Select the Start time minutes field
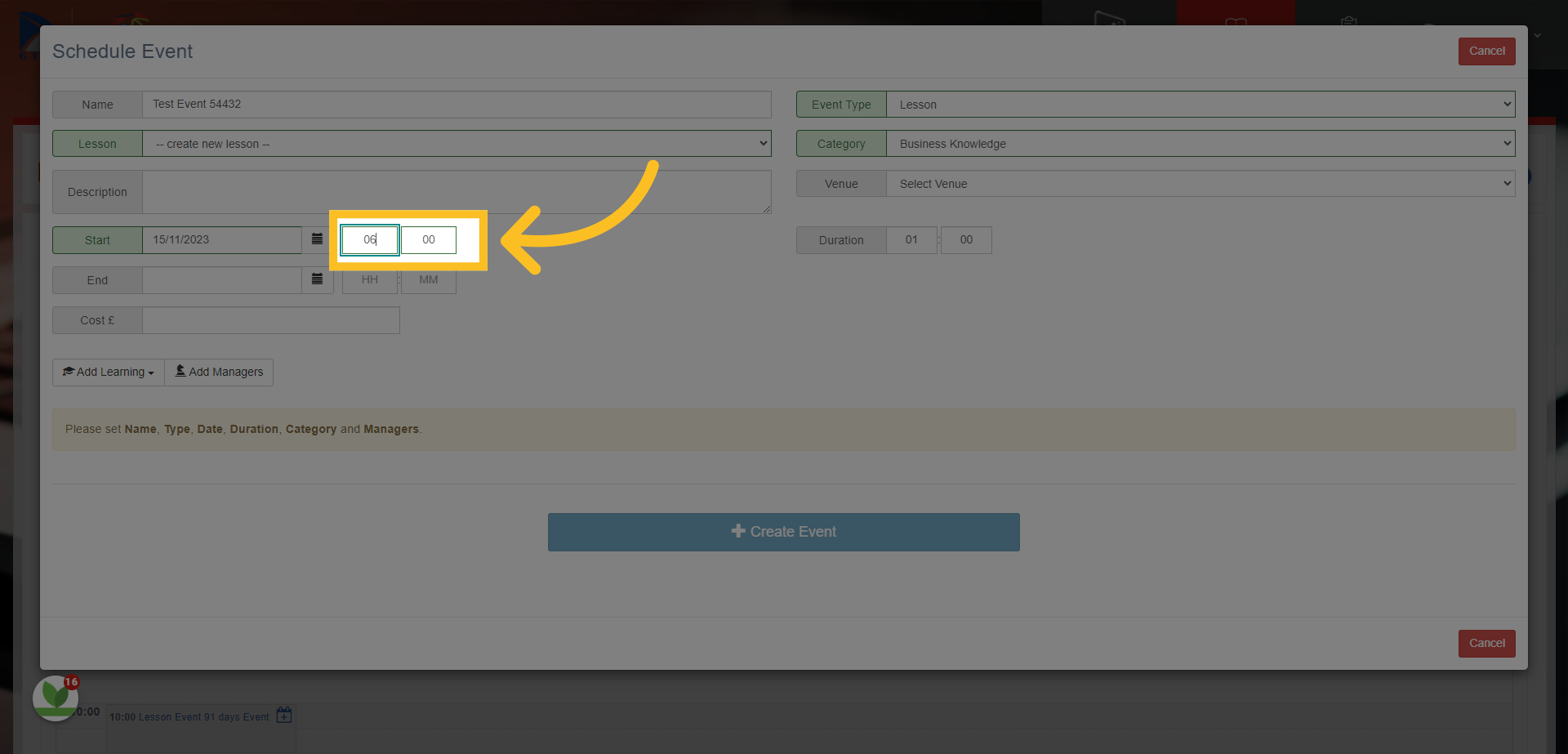 point(429,239)
